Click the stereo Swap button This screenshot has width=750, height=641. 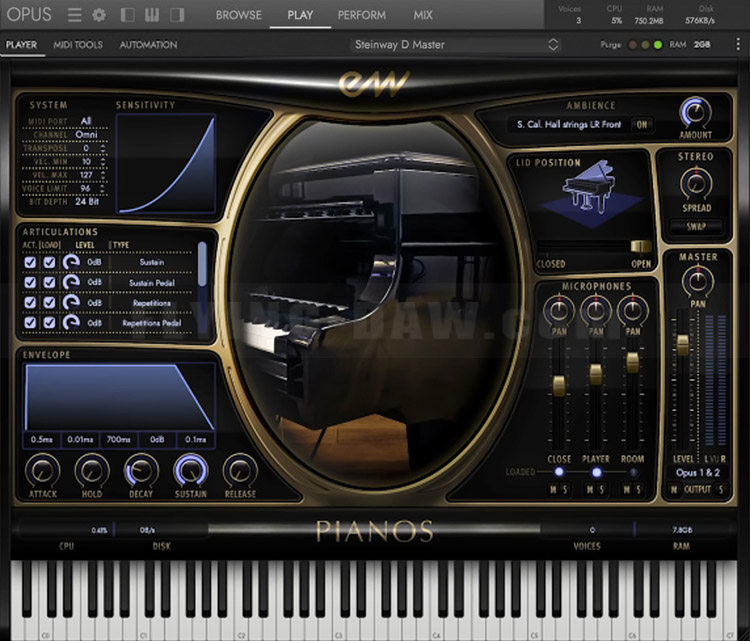click(x=696, y=227)
